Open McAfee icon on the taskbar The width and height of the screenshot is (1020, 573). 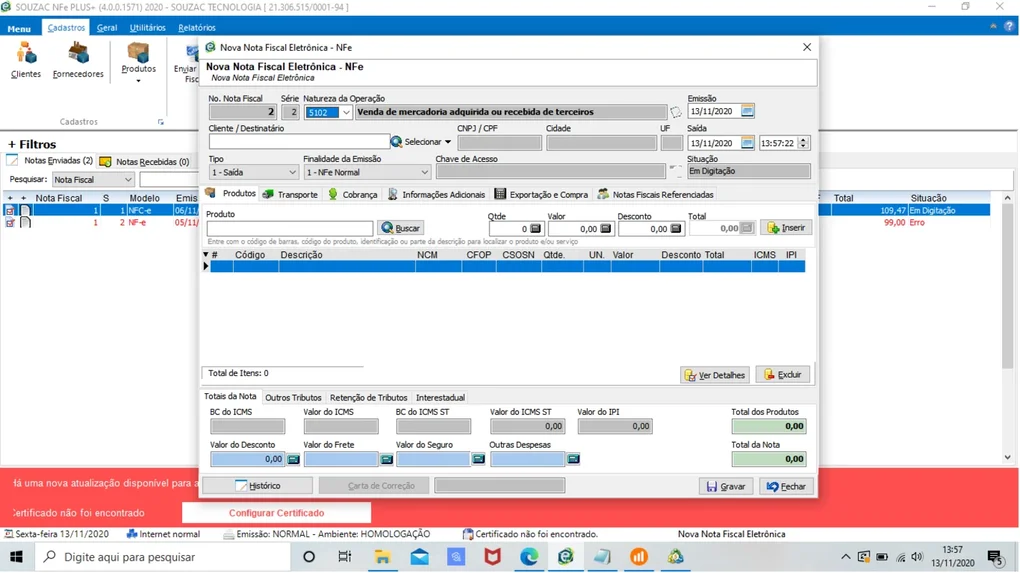tap(492, 557)
